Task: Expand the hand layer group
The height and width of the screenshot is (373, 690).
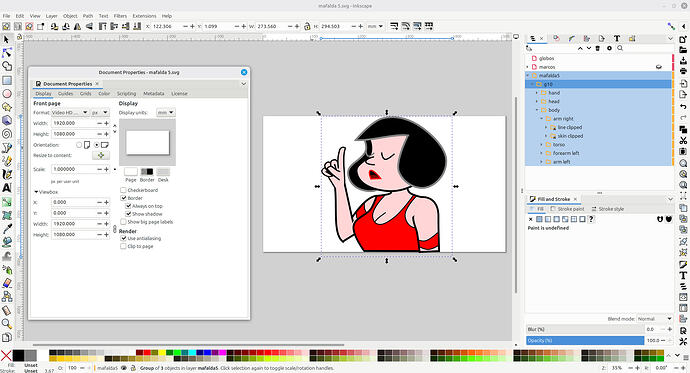Action: point(537,93)
